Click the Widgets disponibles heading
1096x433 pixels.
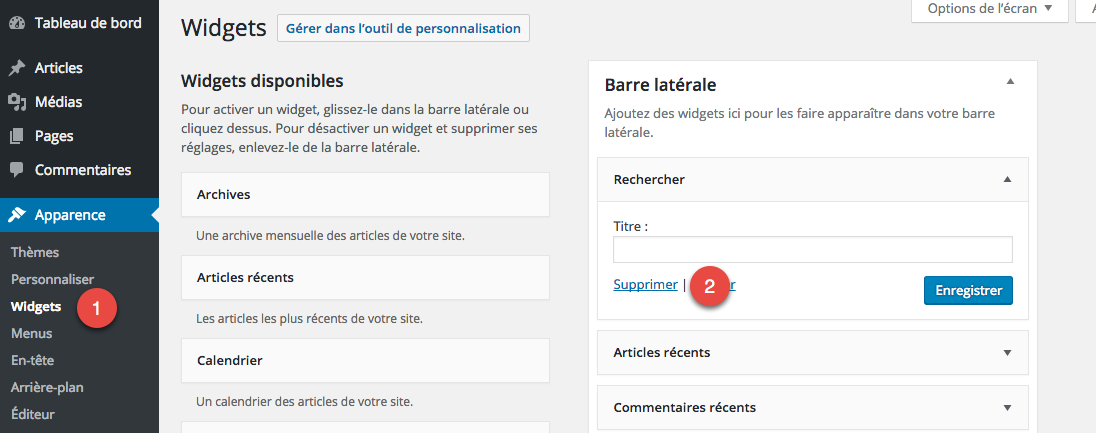(262, 80)
